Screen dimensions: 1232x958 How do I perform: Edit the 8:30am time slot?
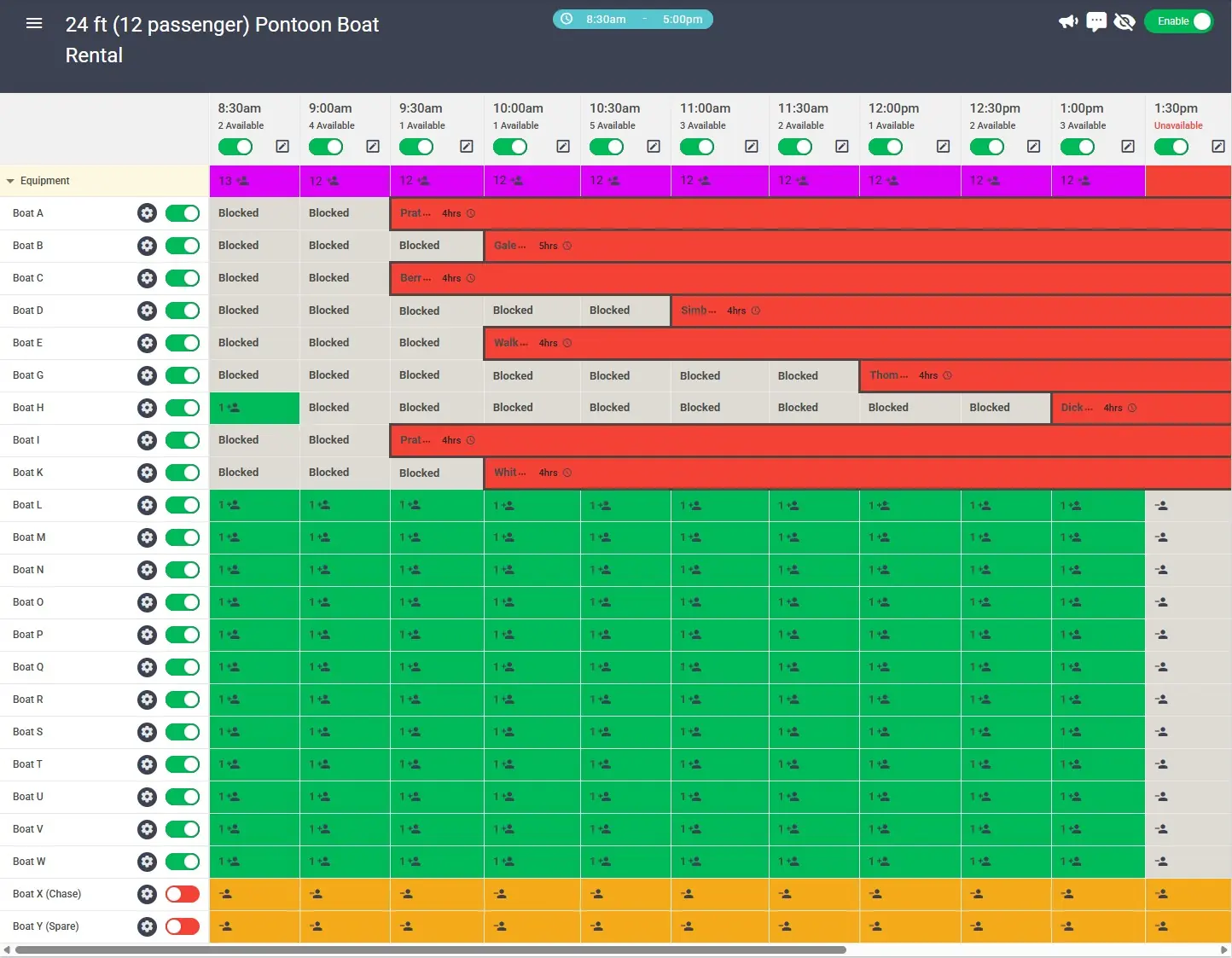(x=282, y=147)
